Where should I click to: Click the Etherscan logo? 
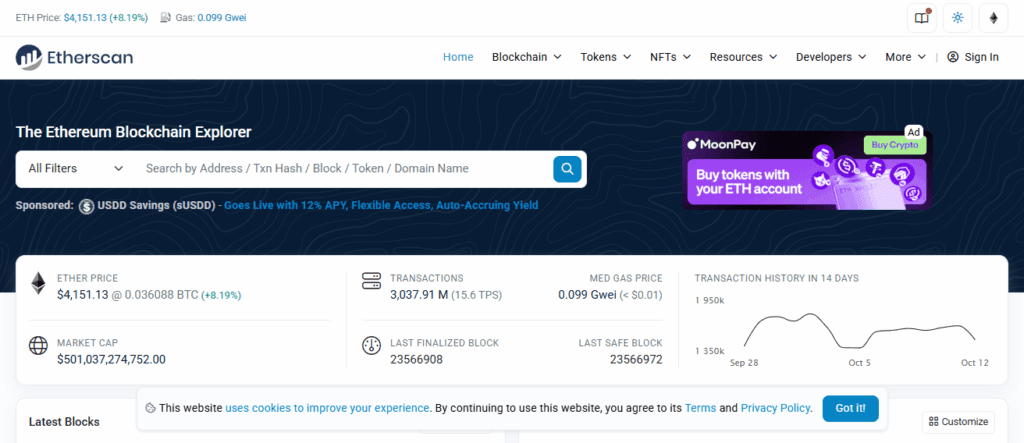(x=74, y=57)
